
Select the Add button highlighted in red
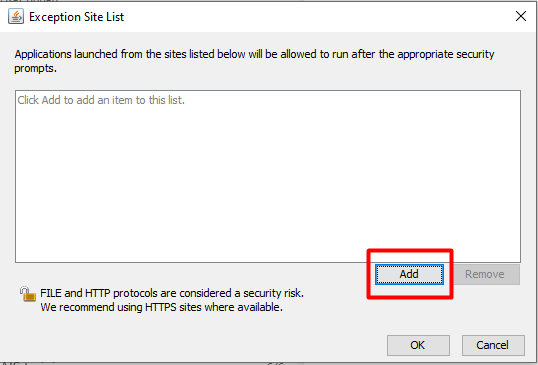(x=409, y=274)
